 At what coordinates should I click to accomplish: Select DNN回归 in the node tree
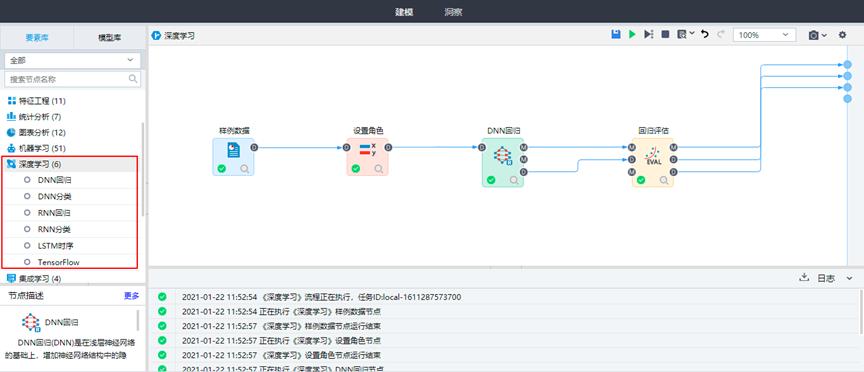[55, 180]
